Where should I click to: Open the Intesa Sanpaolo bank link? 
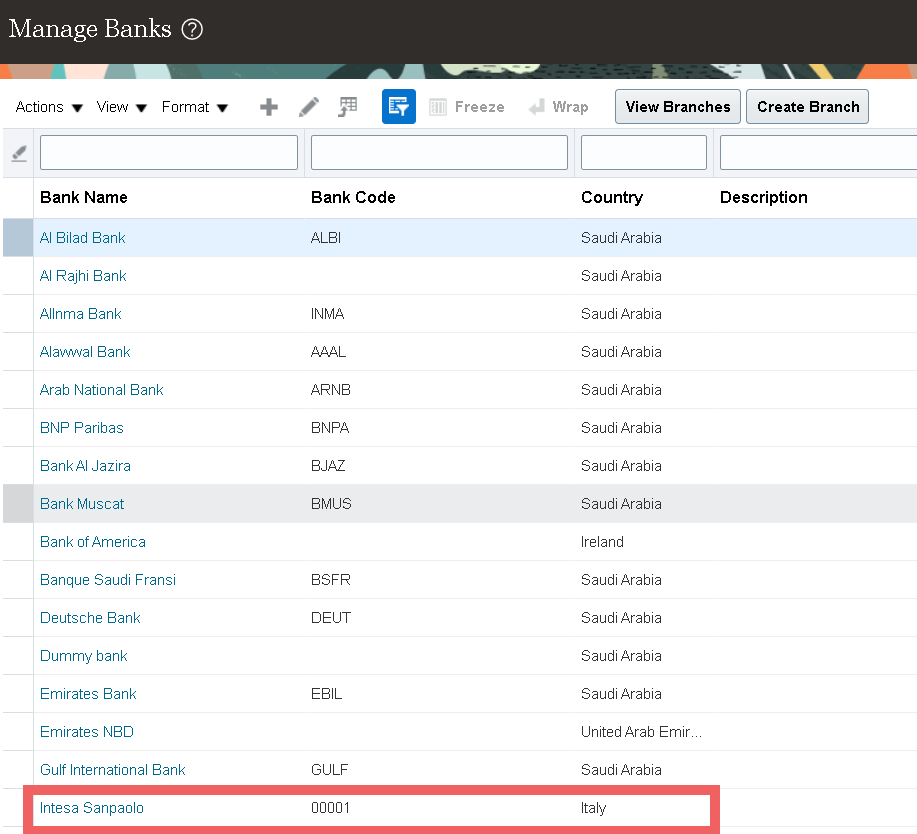point(91,808)
